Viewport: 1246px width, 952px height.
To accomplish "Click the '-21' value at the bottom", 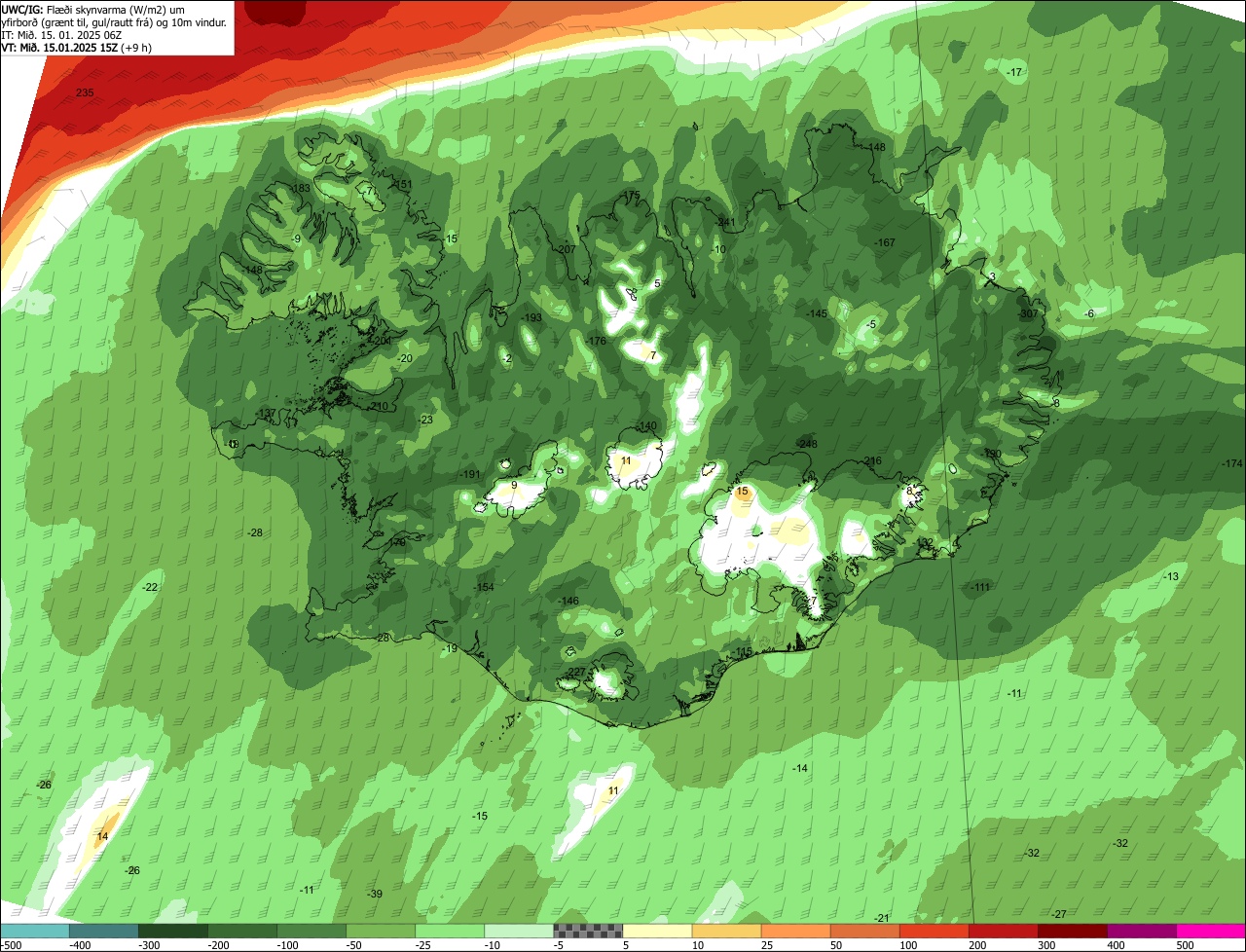I will tap(882, 919).
